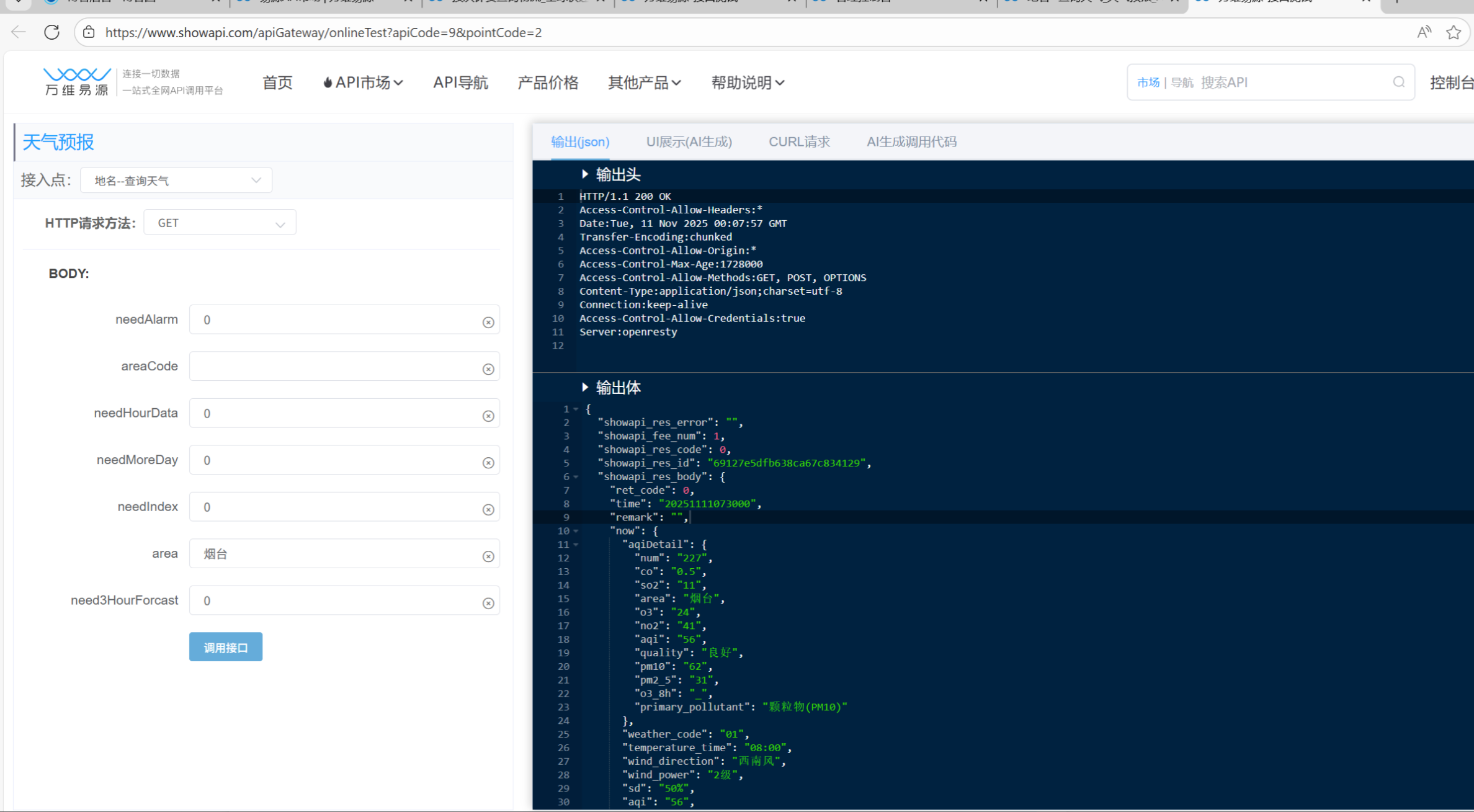Switch to the UI展示(AI生成) tab

tap(689, 142)
